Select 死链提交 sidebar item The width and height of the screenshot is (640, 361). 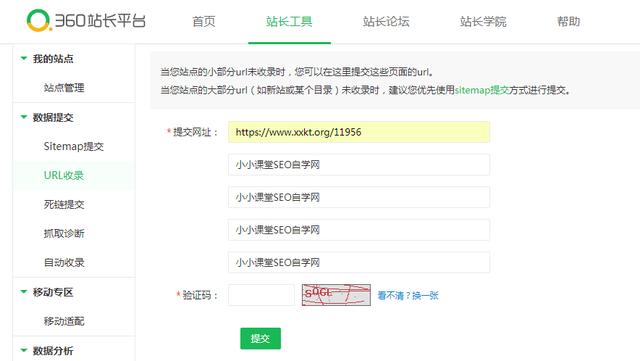(x=64, y=204)
